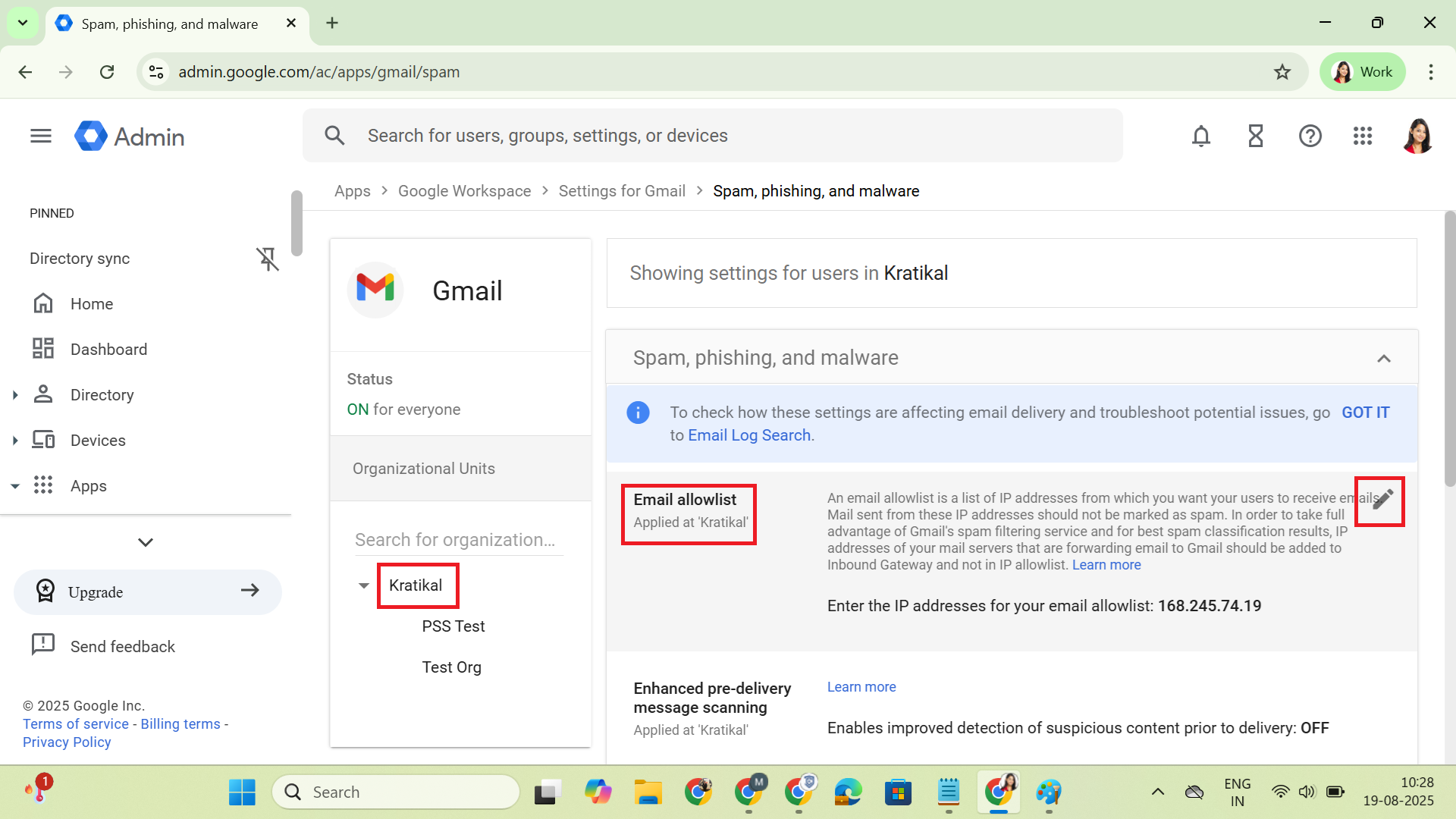
Task: Expand the Devices sidebar item
Action: click(15, 441)
